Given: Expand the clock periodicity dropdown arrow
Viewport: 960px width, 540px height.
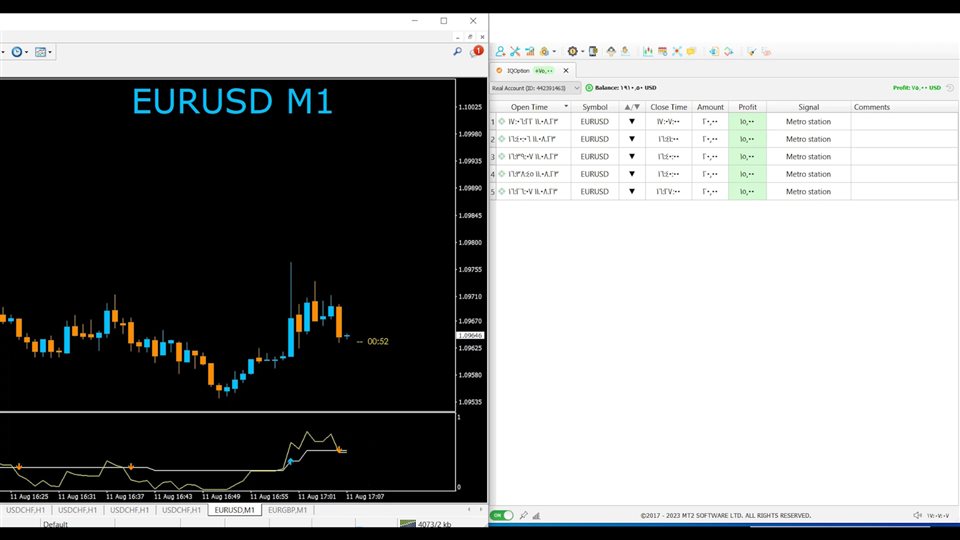Looking at the screenshot, I should [26, 52].
